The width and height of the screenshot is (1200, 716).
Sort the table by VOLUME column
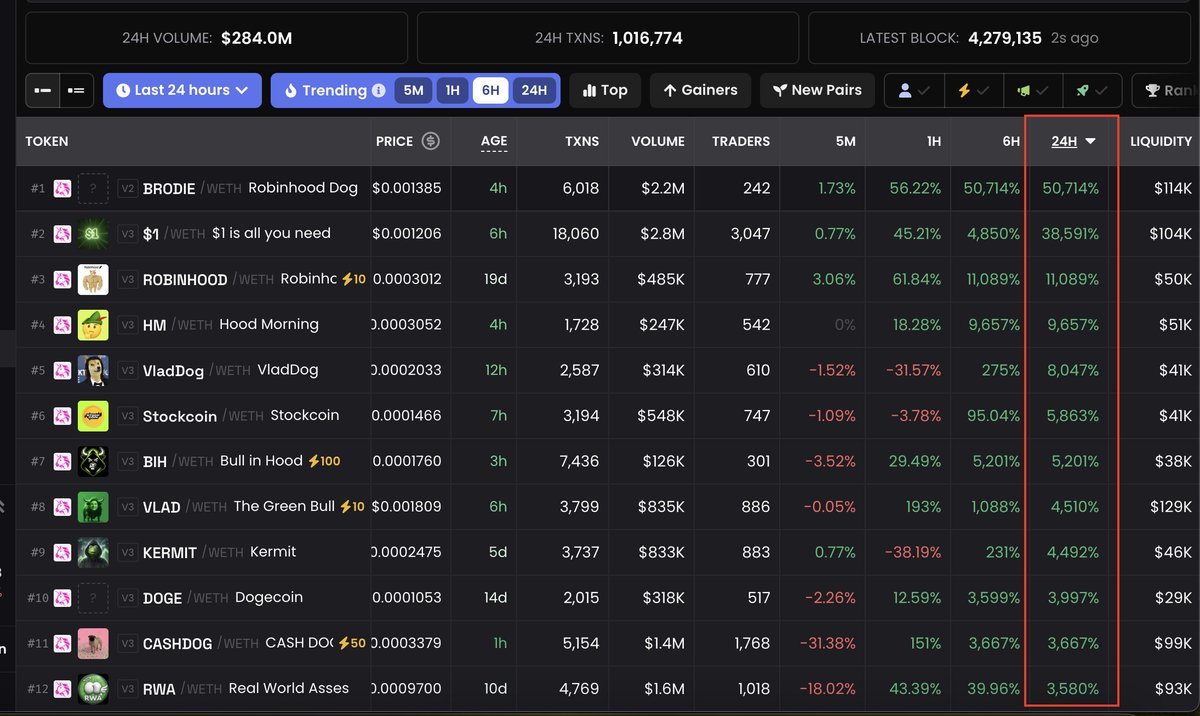pyautogui.click(x=658, y=141)
